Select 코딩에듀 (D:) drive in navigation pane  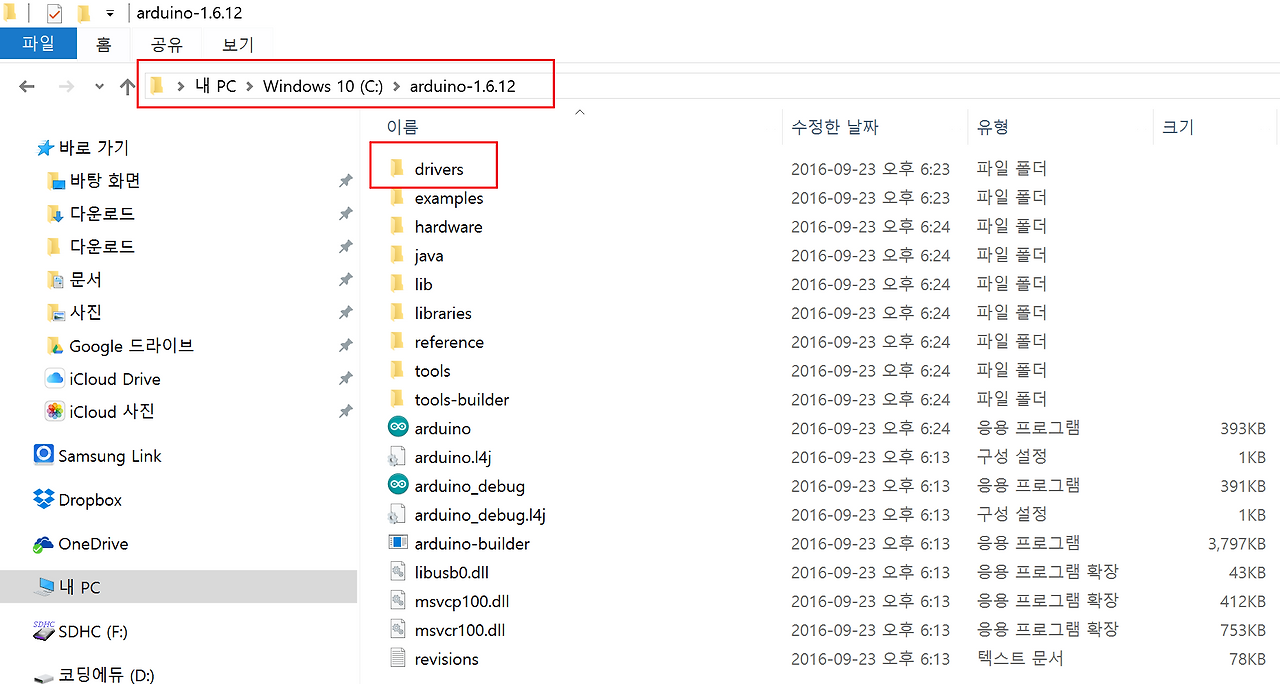[106, 675]
